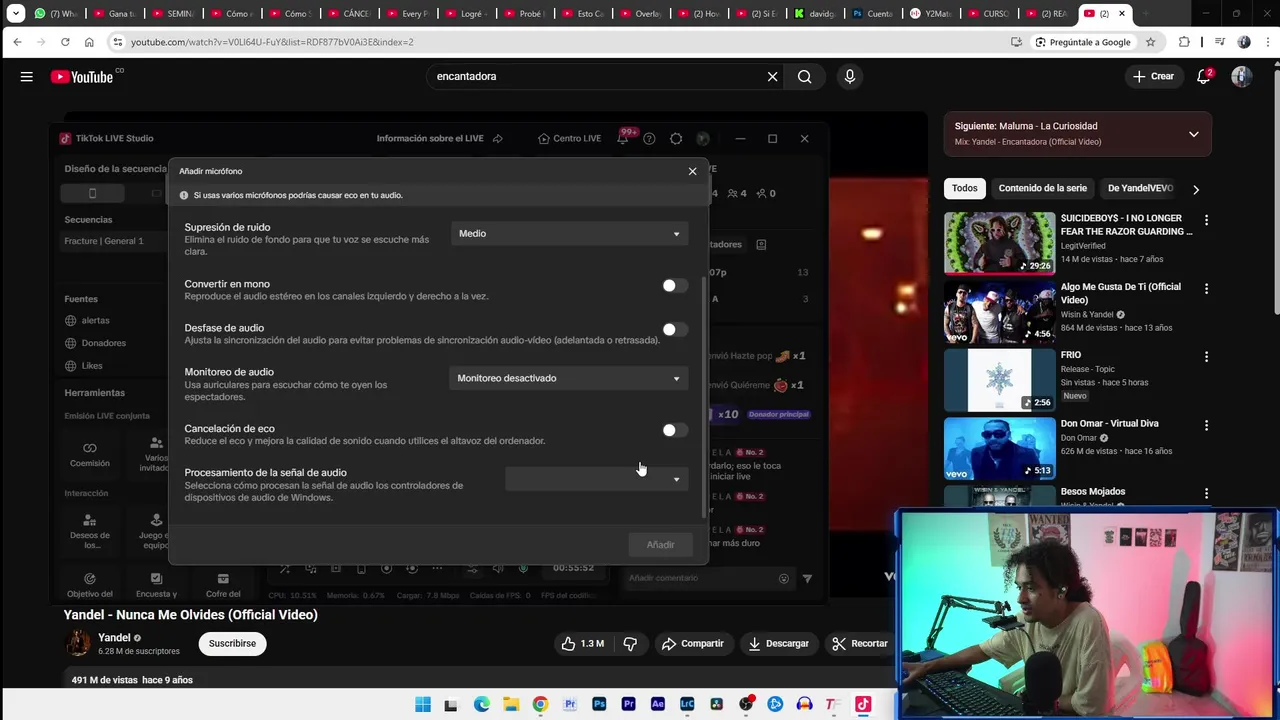The width and height of the screenshot is (1280, 720).
Task: Go back in browser history
Action: (x=17, y=42)
